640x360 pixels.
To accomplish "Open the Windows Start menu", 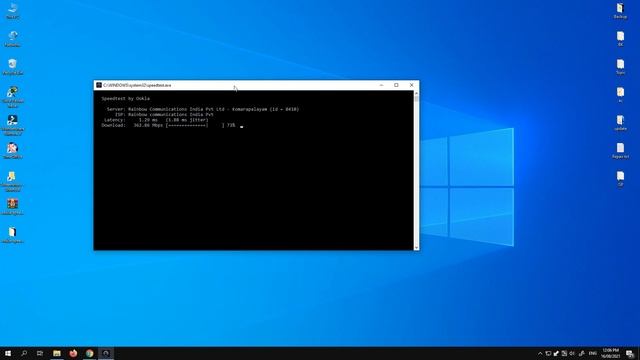I will [8, 353].
